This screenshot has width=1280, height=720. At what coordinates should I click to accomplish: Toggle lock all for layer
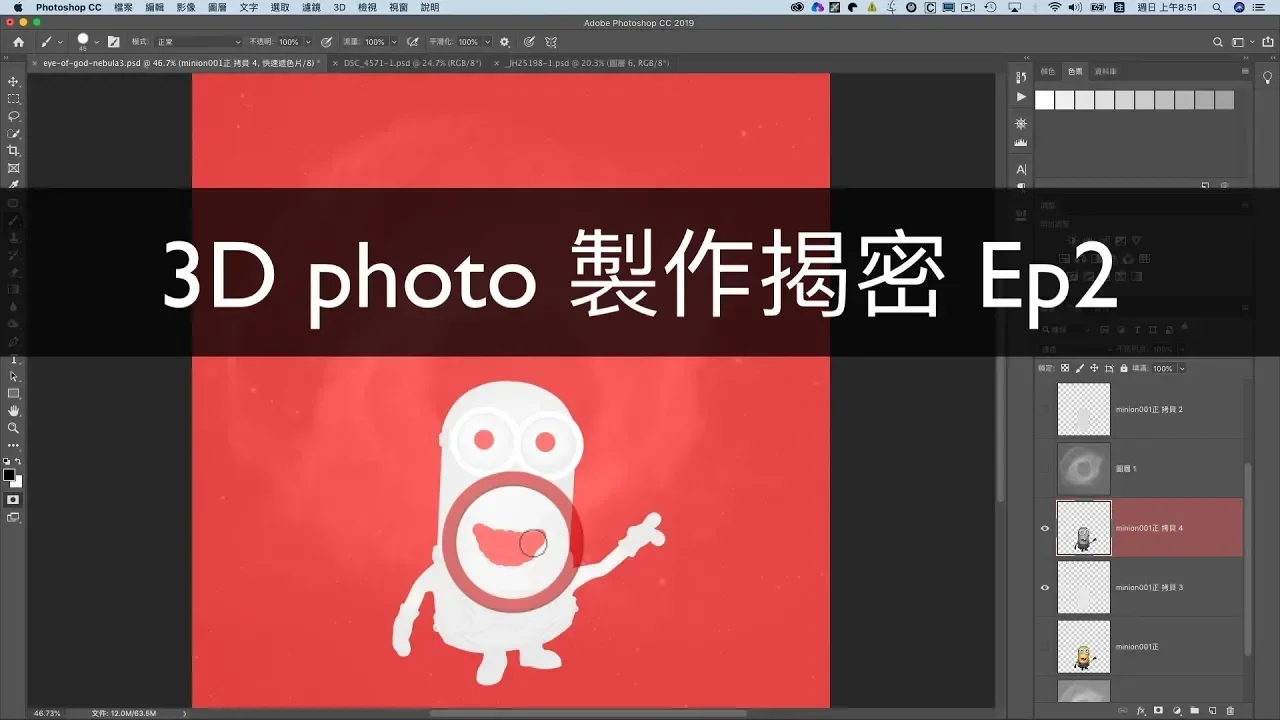1124,368
